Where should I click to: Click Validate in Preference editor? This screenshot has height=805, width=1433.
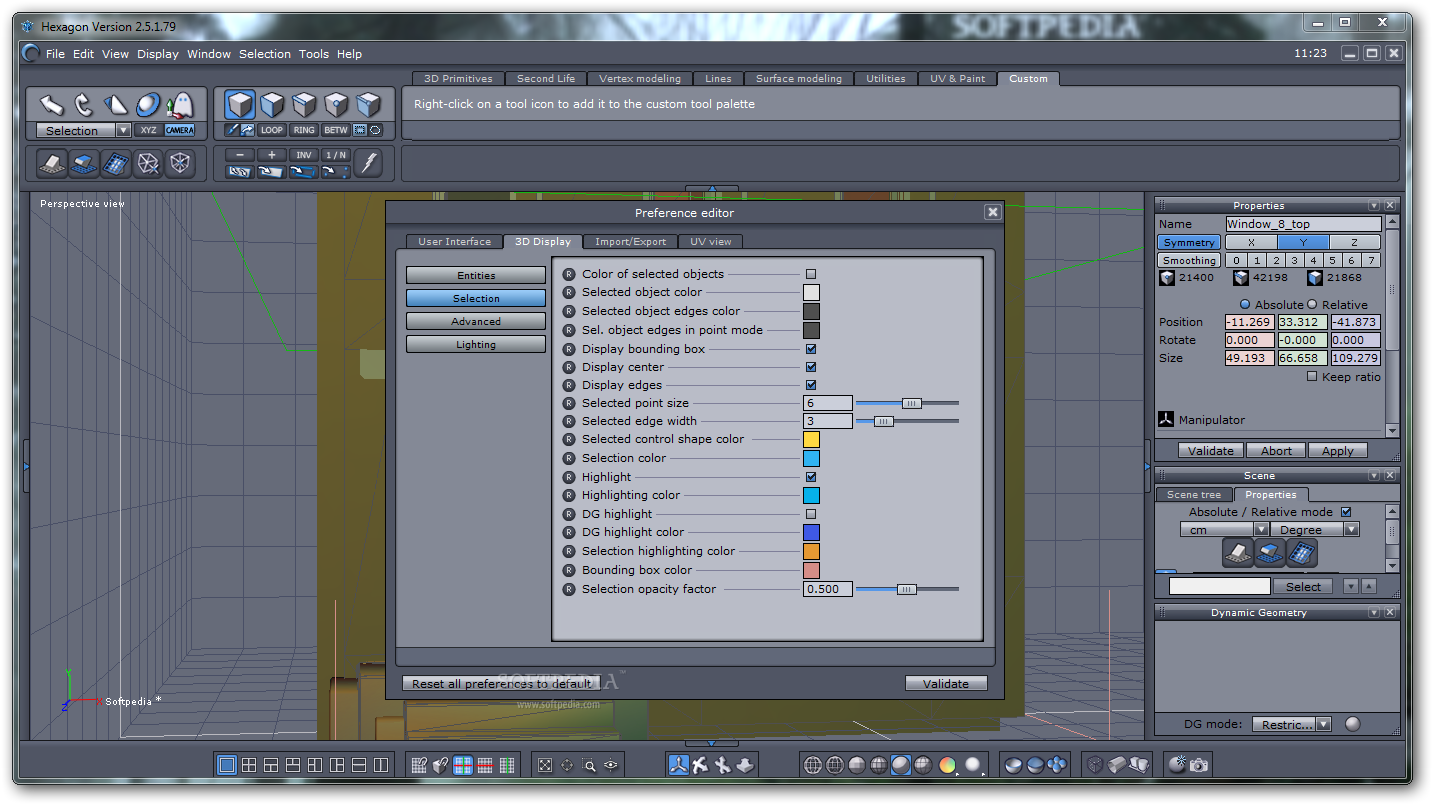(946, 684)
